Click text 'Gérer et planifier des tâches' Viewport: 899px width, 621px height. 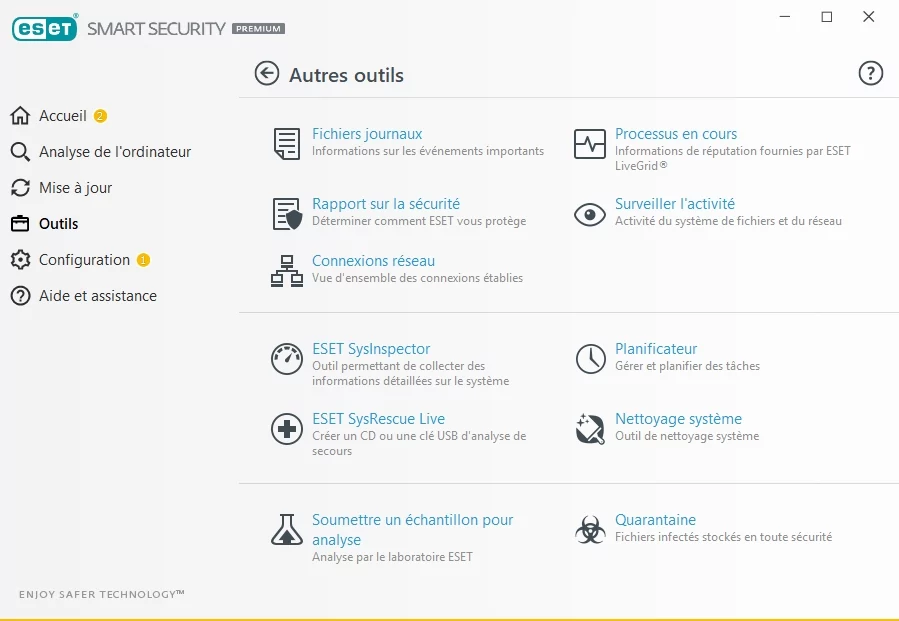[x=687, y=366]
